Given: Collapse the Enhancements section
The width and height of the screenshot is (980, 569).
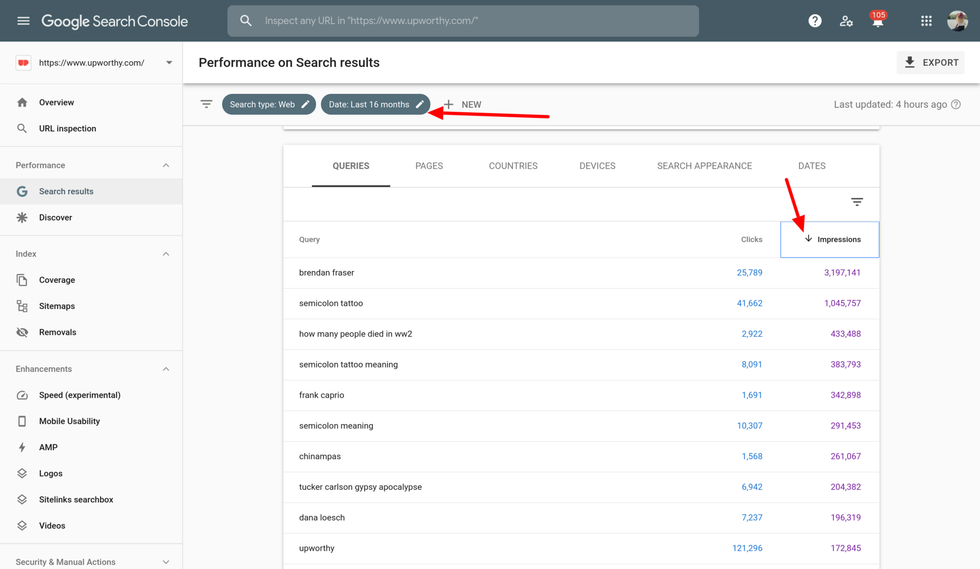Looking at the screenshot, I should pos(166,369).
